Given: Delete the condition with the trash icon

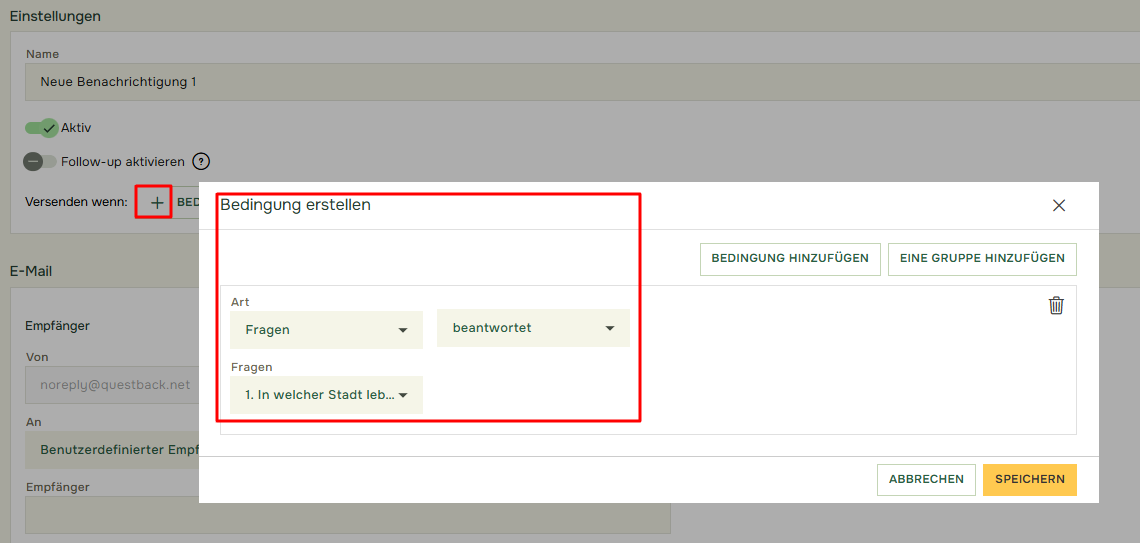Looking at the screenshot, I should [1056, 306].
